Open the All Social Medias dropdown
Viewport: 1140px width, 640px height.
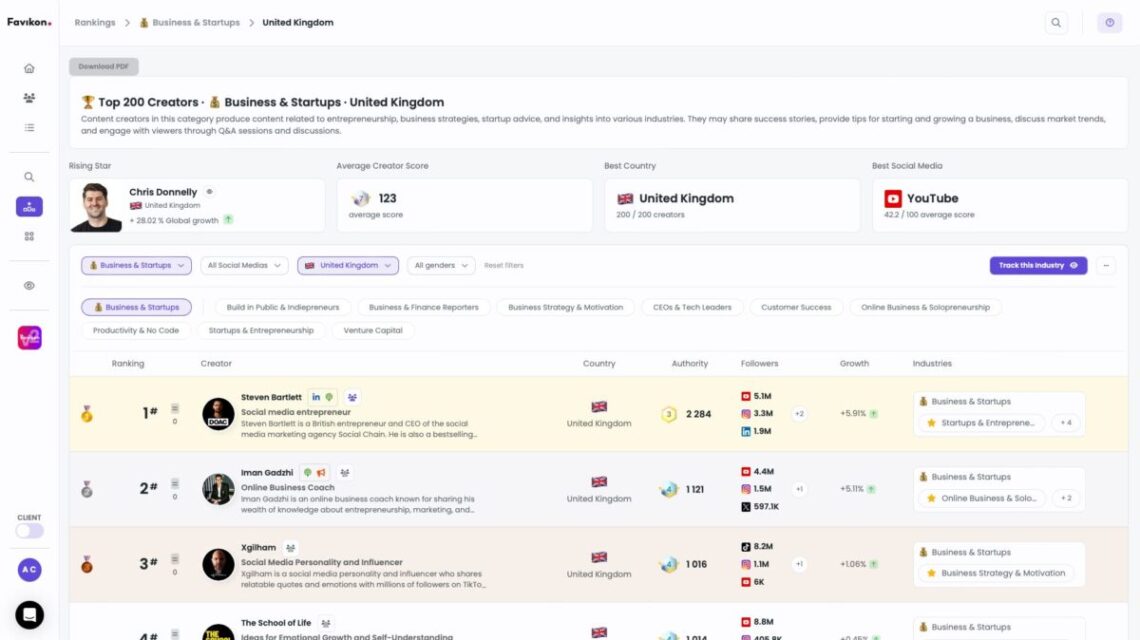point(243,265)
